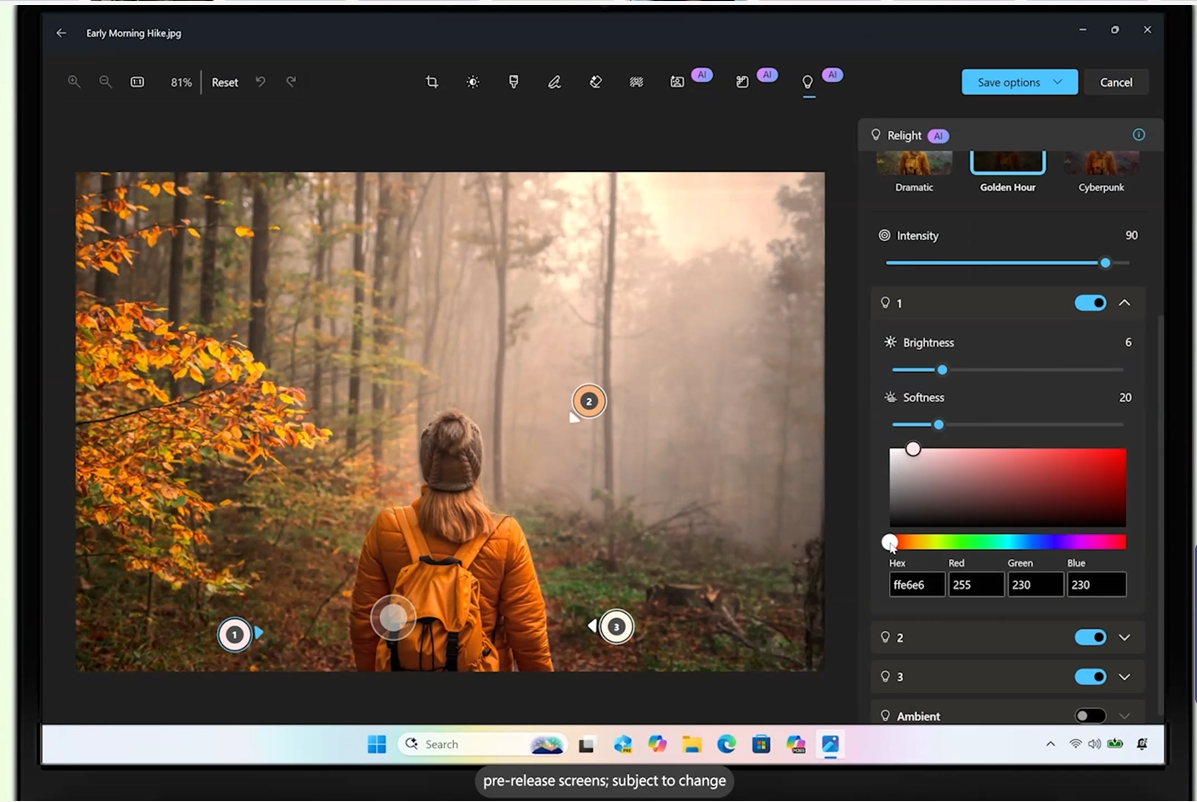1197x802 pixels.
Task: Click the Reset button
Action: 224,82
